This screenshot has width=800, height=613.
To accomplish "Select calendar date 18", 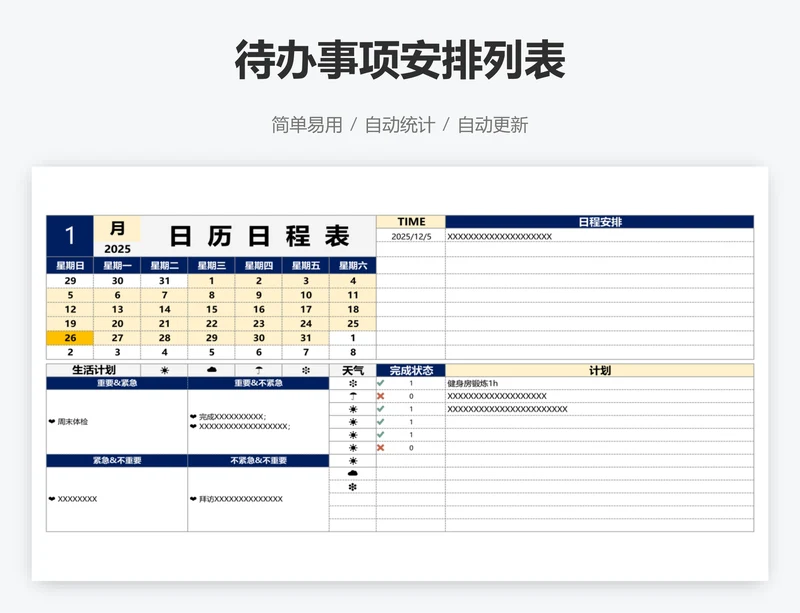I will point(353,309).
